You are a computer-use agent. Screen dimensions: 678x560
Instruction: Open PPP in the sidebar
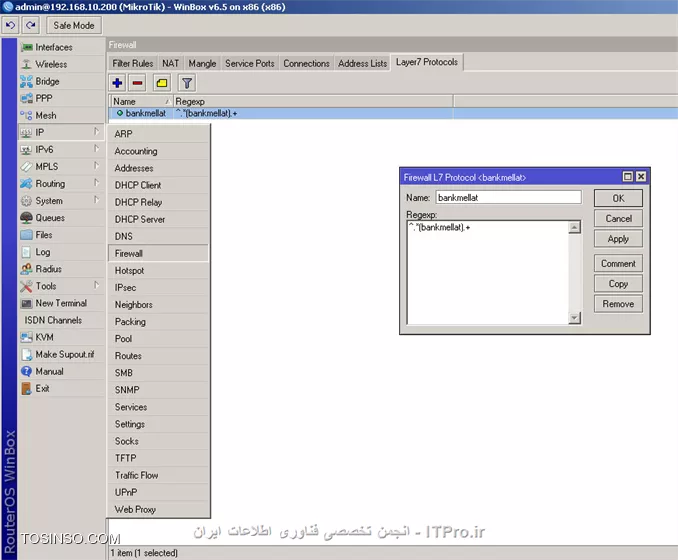(61, 98)
